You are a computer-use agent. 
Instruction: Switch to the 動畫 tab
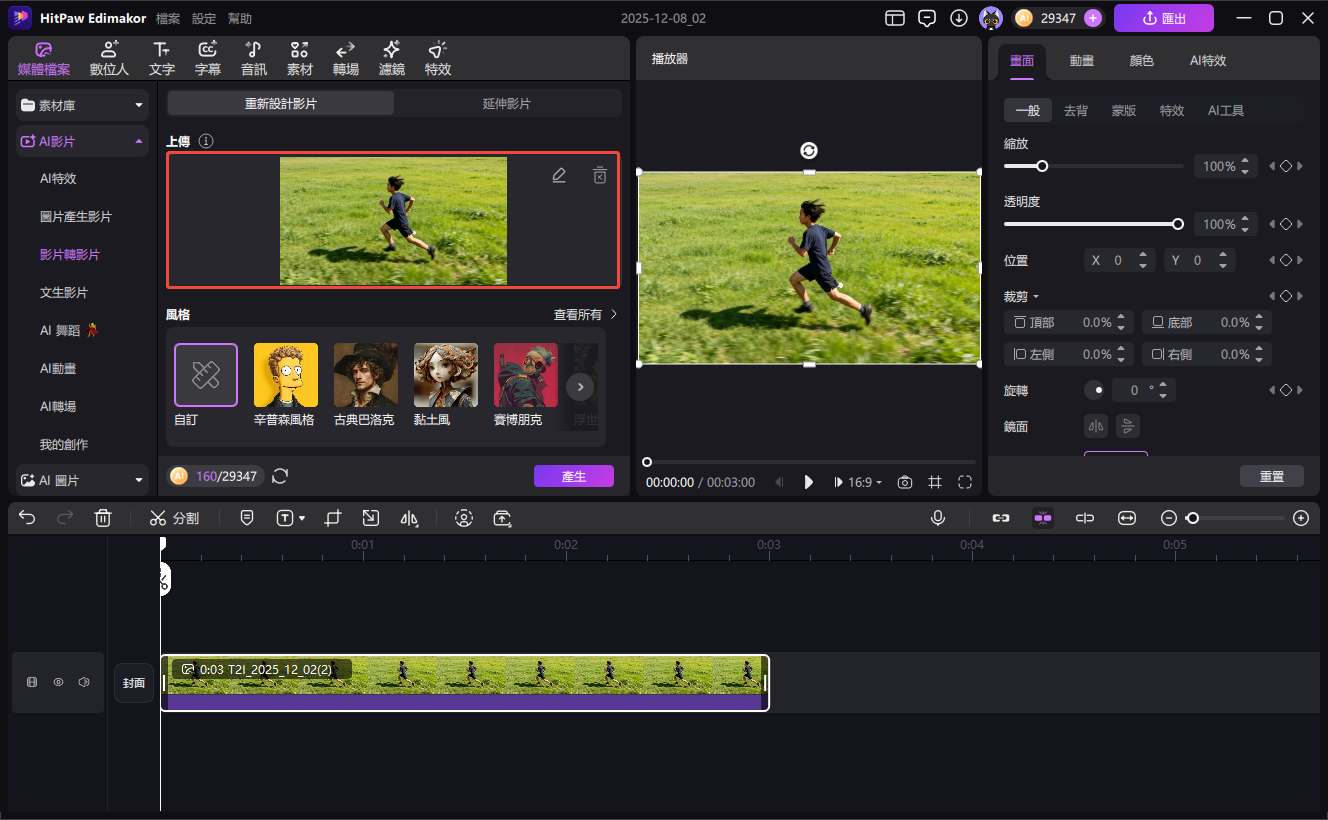coord(1081,61)
